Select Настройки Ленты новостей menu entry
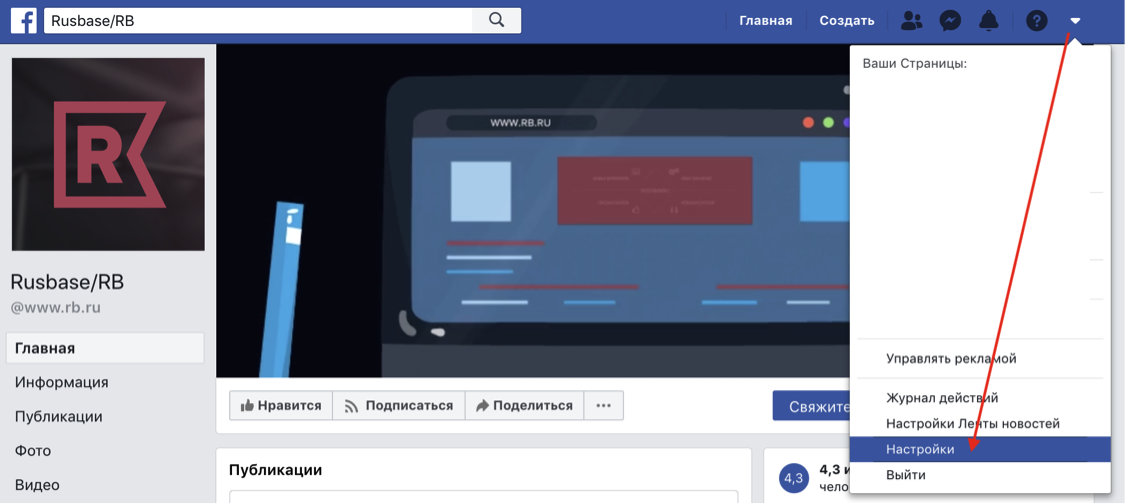 tap(973, 424)
